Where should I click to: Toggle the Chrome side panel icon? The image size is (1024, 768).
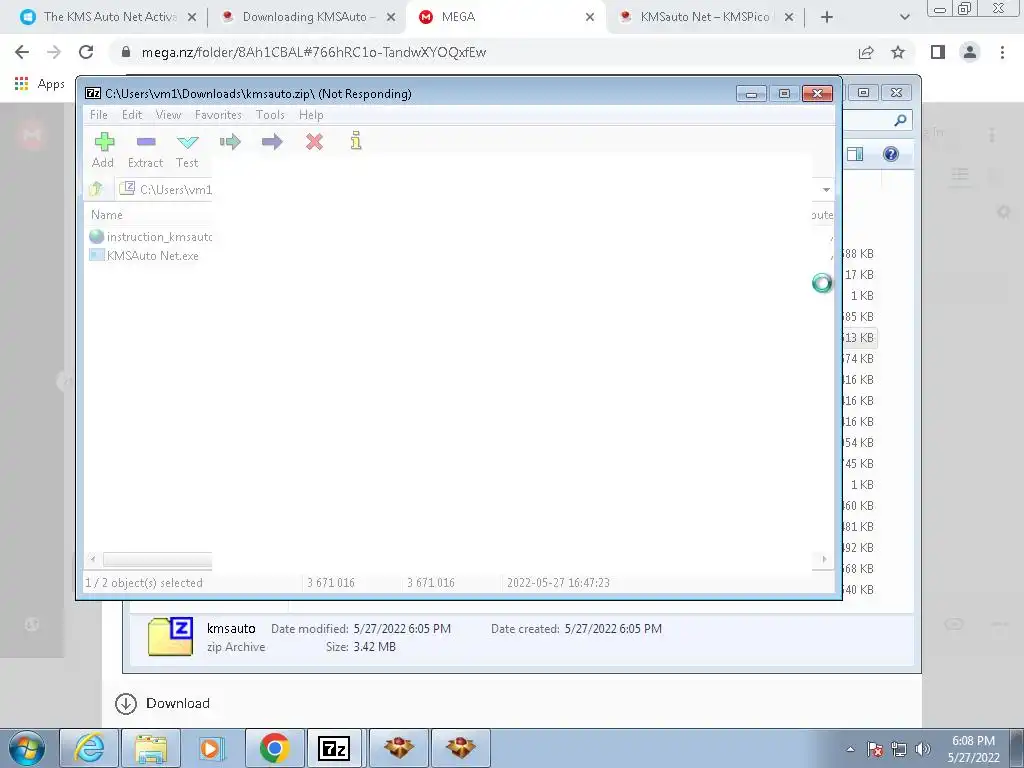[938, 52]
